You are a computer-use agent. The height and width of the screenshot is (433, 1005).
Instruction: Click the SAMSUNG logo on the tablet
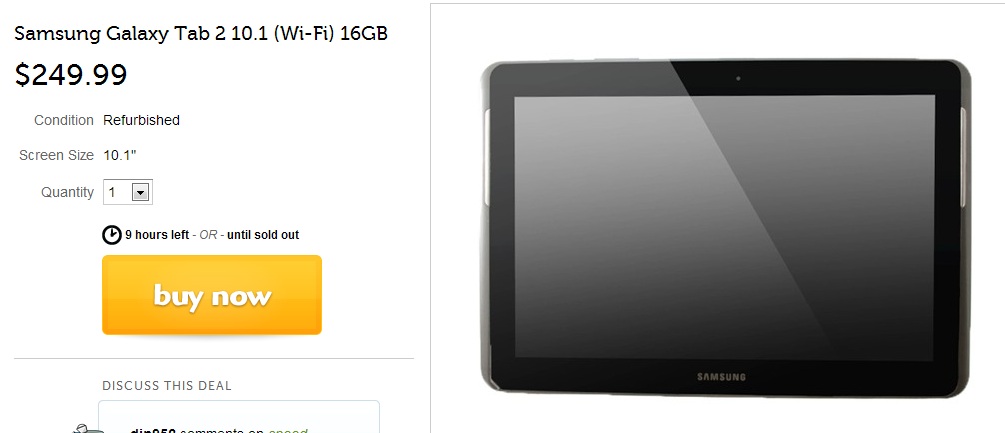click(x=722, y=377)
